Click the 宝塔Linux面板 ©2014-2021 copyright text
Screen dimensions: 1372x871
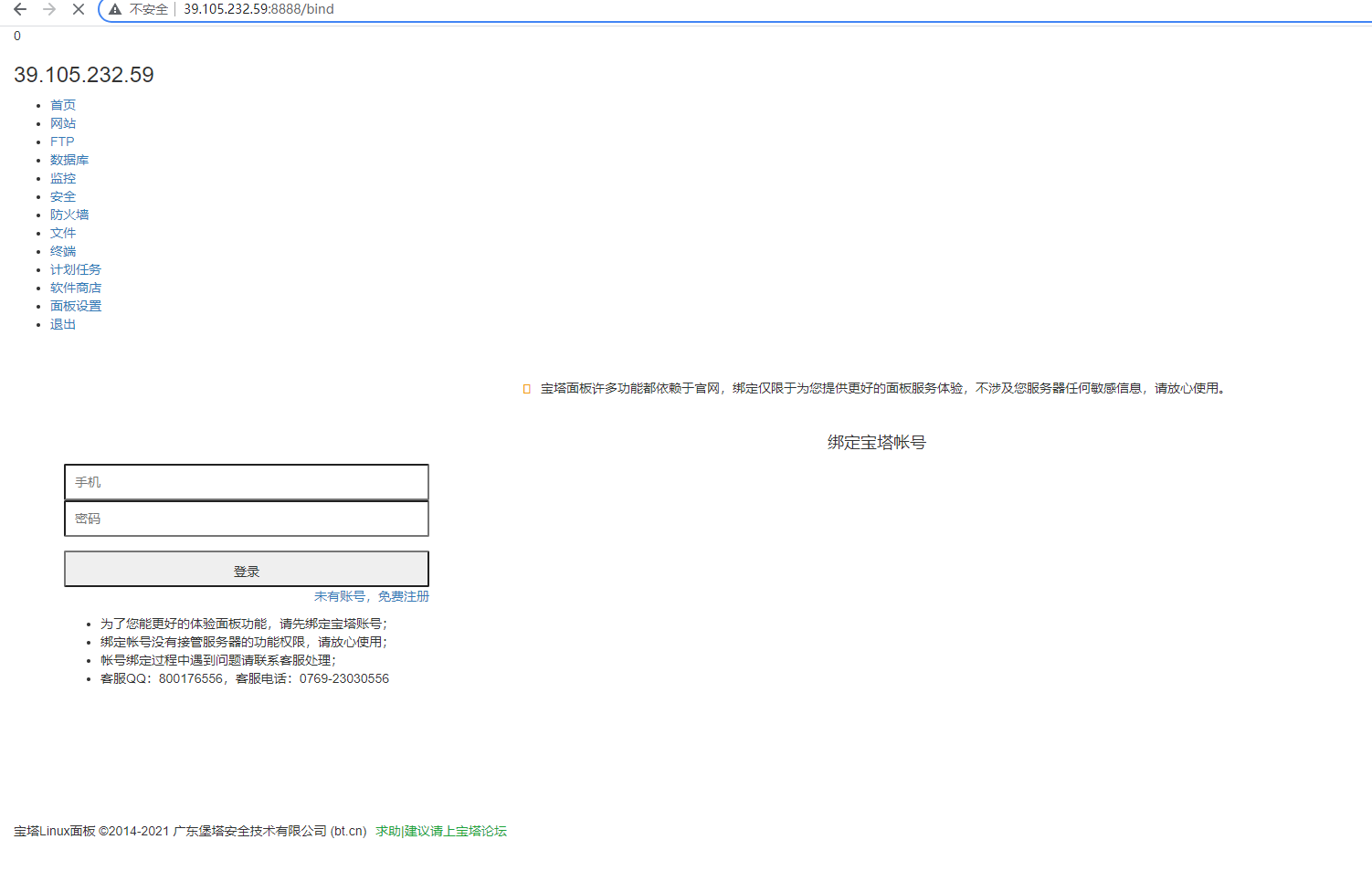(190, 831)
